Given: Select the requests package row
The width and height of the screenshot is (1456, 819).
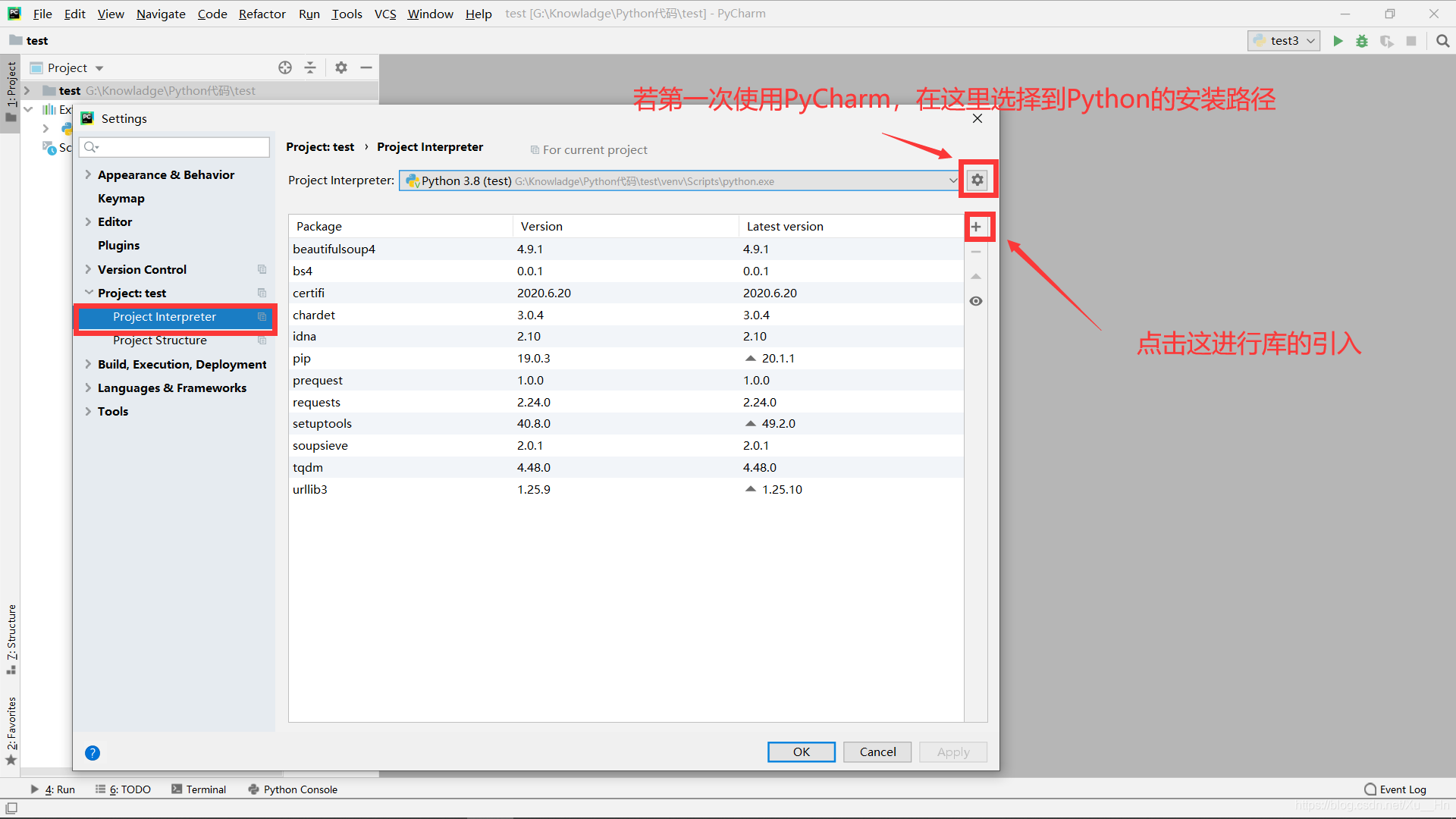Looking at the screenshot, I should (626, 402).
